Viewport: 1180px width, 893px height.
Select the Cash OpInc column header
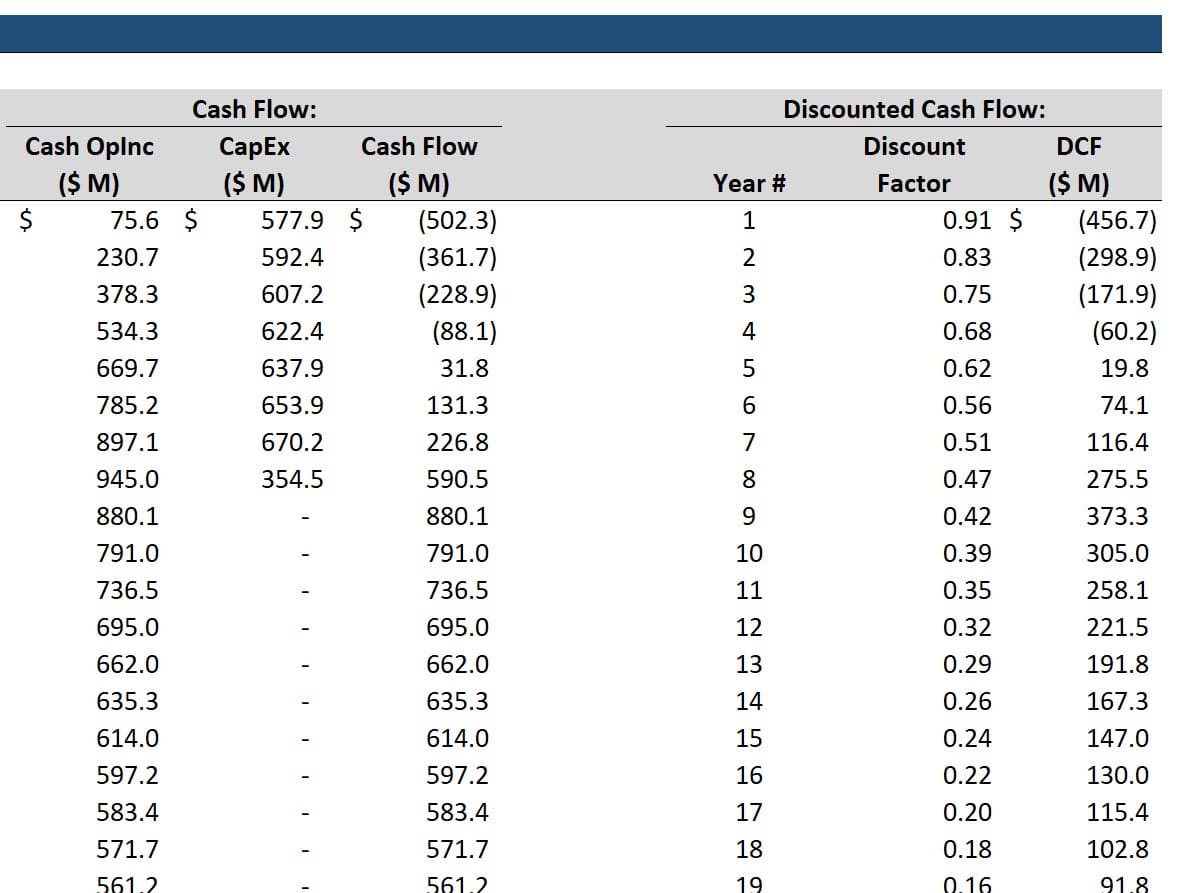(89, 147)
